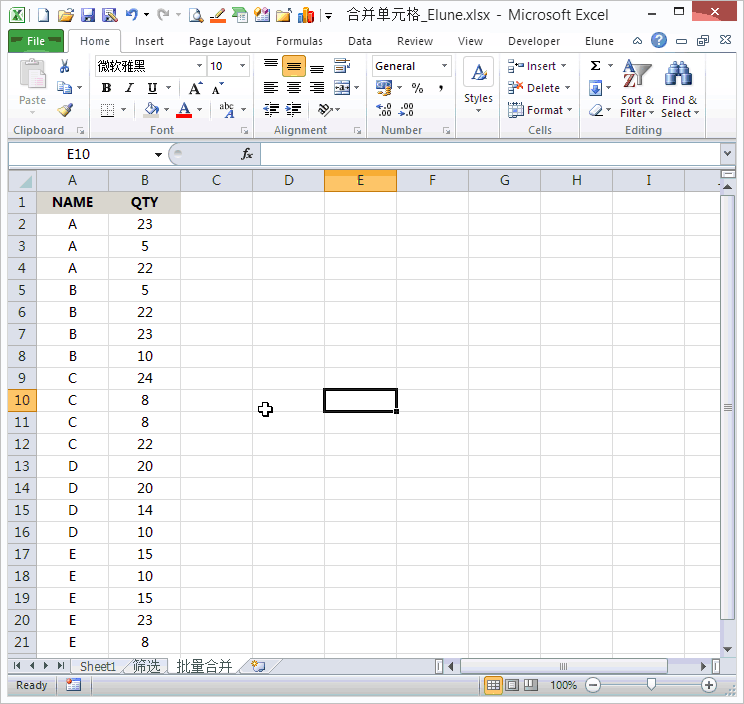Open the Name Box dropdown arrow
This screenshot has width=744, height=704.
(x=158, y=154)
